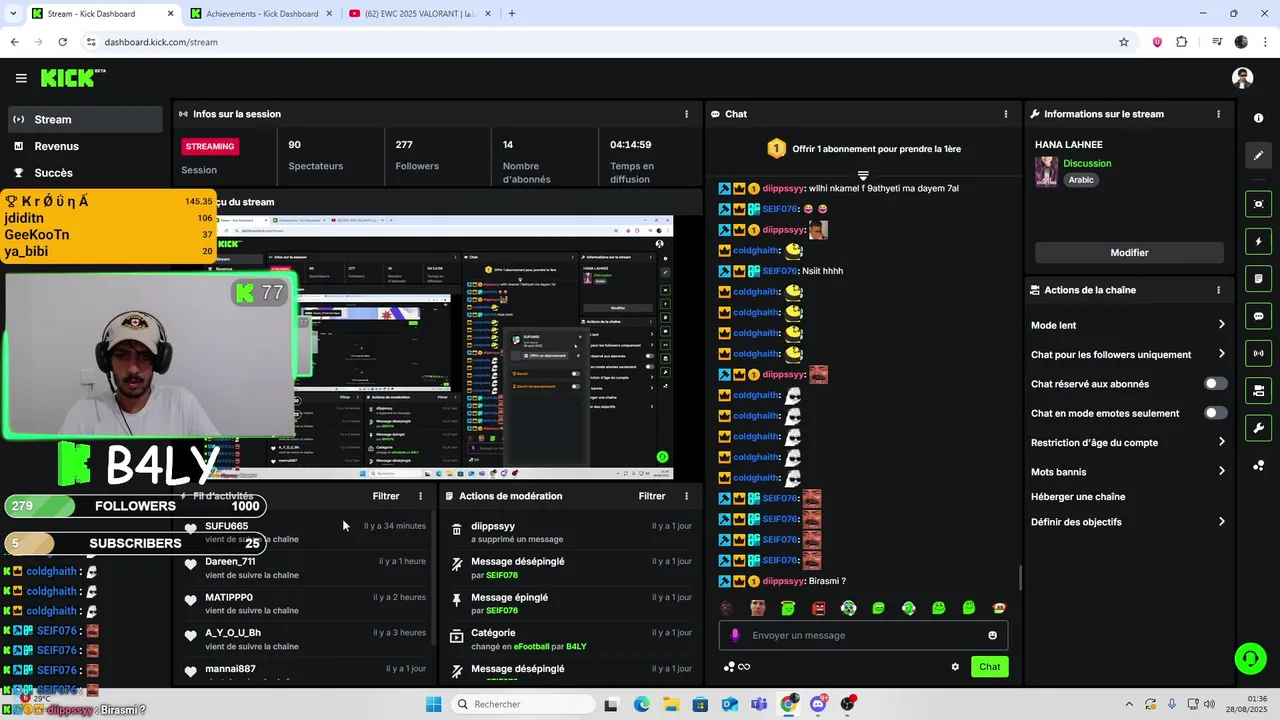Expand the Mots bannis setting
This screenshot has width=1280, height=720.
click(x=1127, y=471)
